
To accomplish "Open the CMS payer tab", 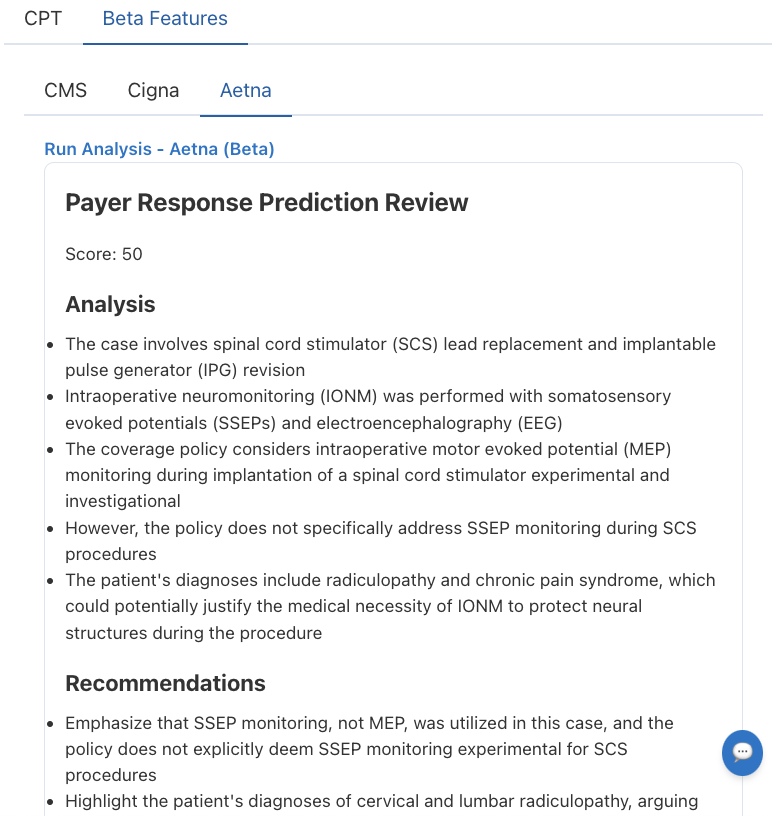I will coord(66,91).
